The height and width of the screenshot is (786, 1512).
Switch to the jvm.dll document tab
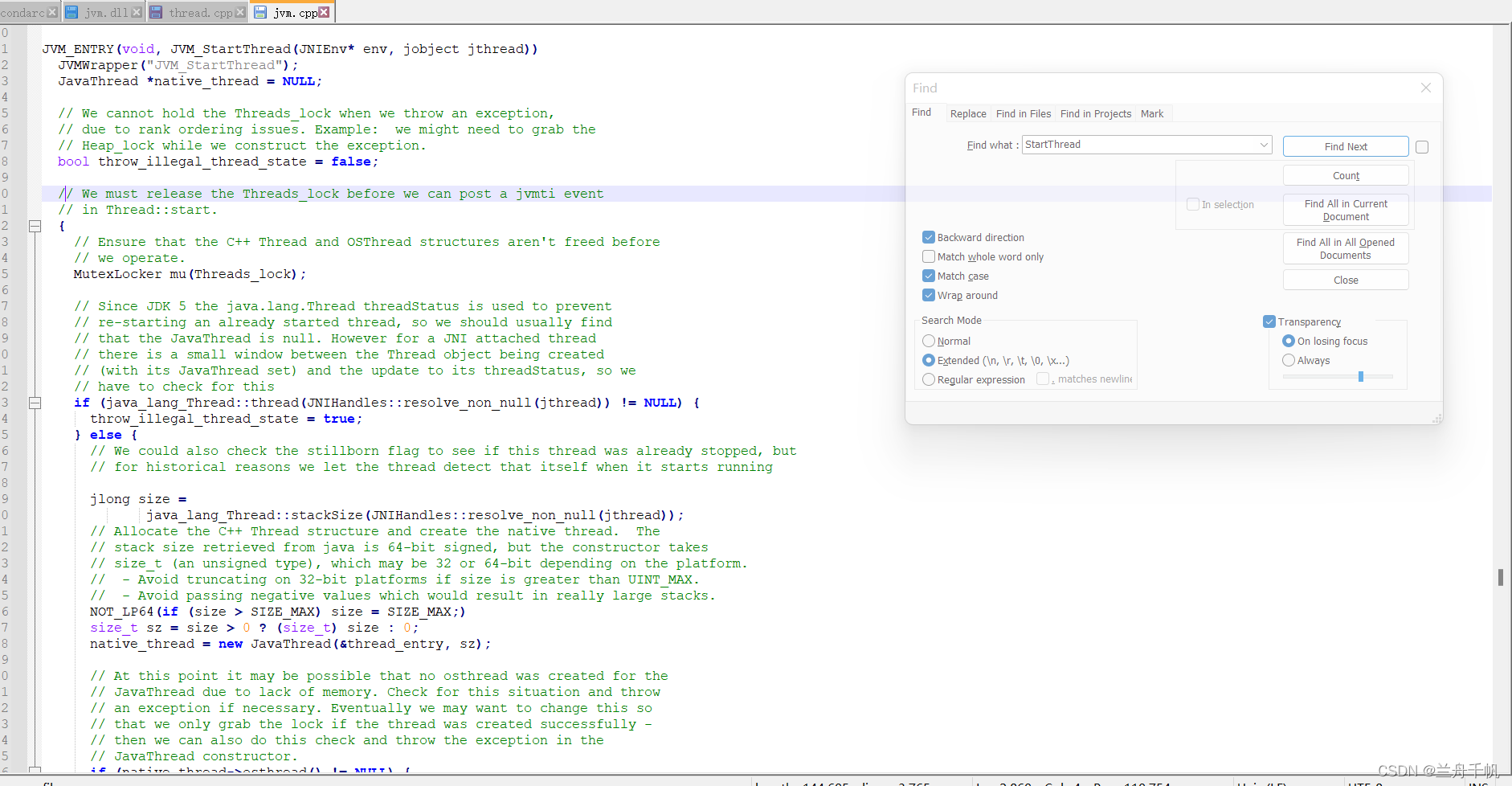click(x=106, y=13)
